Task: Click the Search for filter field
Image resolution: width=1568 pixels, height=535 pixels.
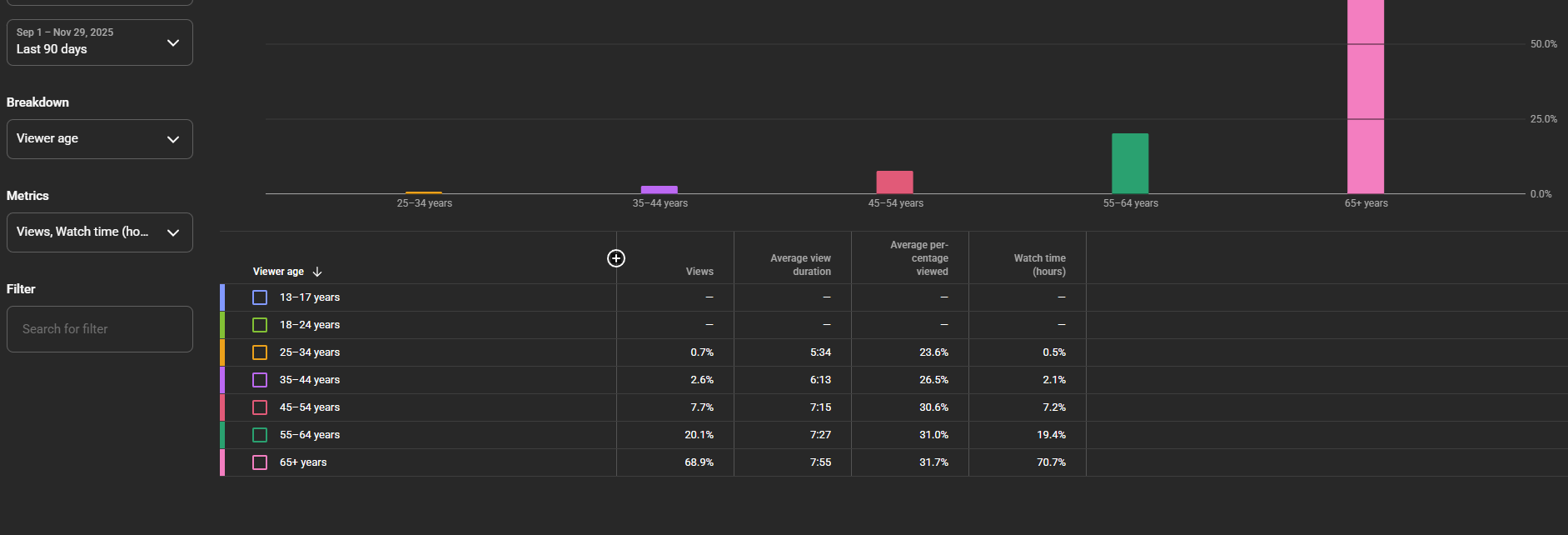Action: coord(100,329)
